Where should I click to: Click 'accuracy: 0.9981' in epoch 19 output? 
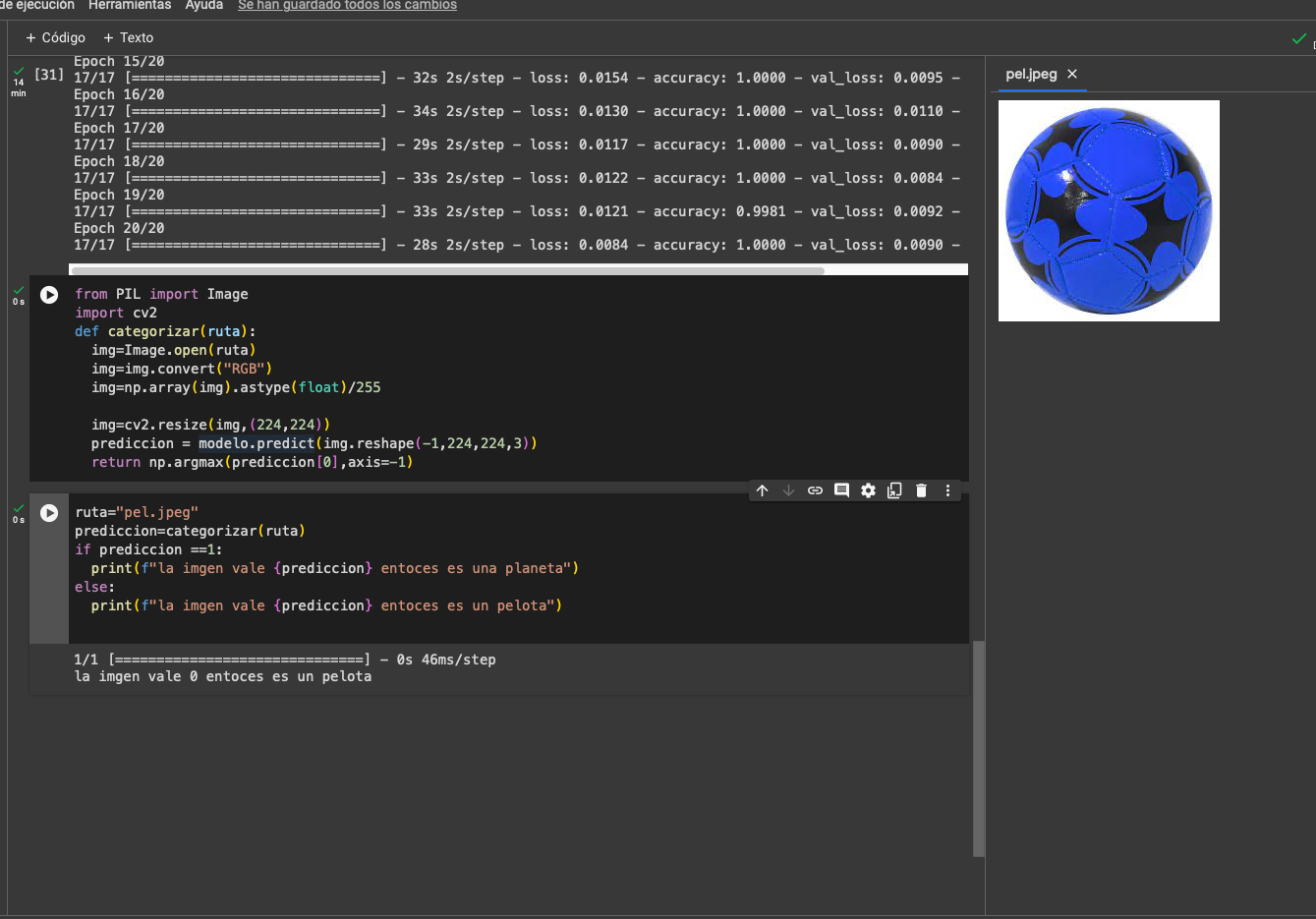(719, 211)
